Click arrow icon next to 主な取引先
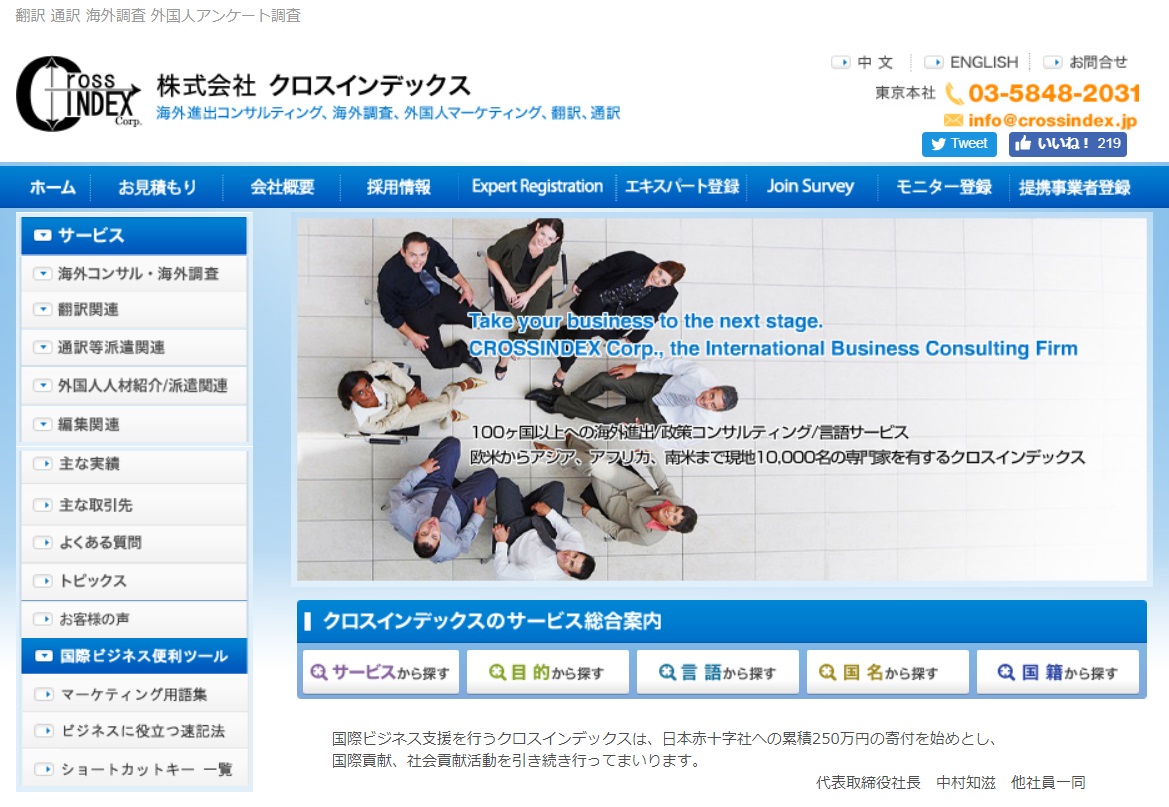1169x807 pixels. click(x=42, y=505)
